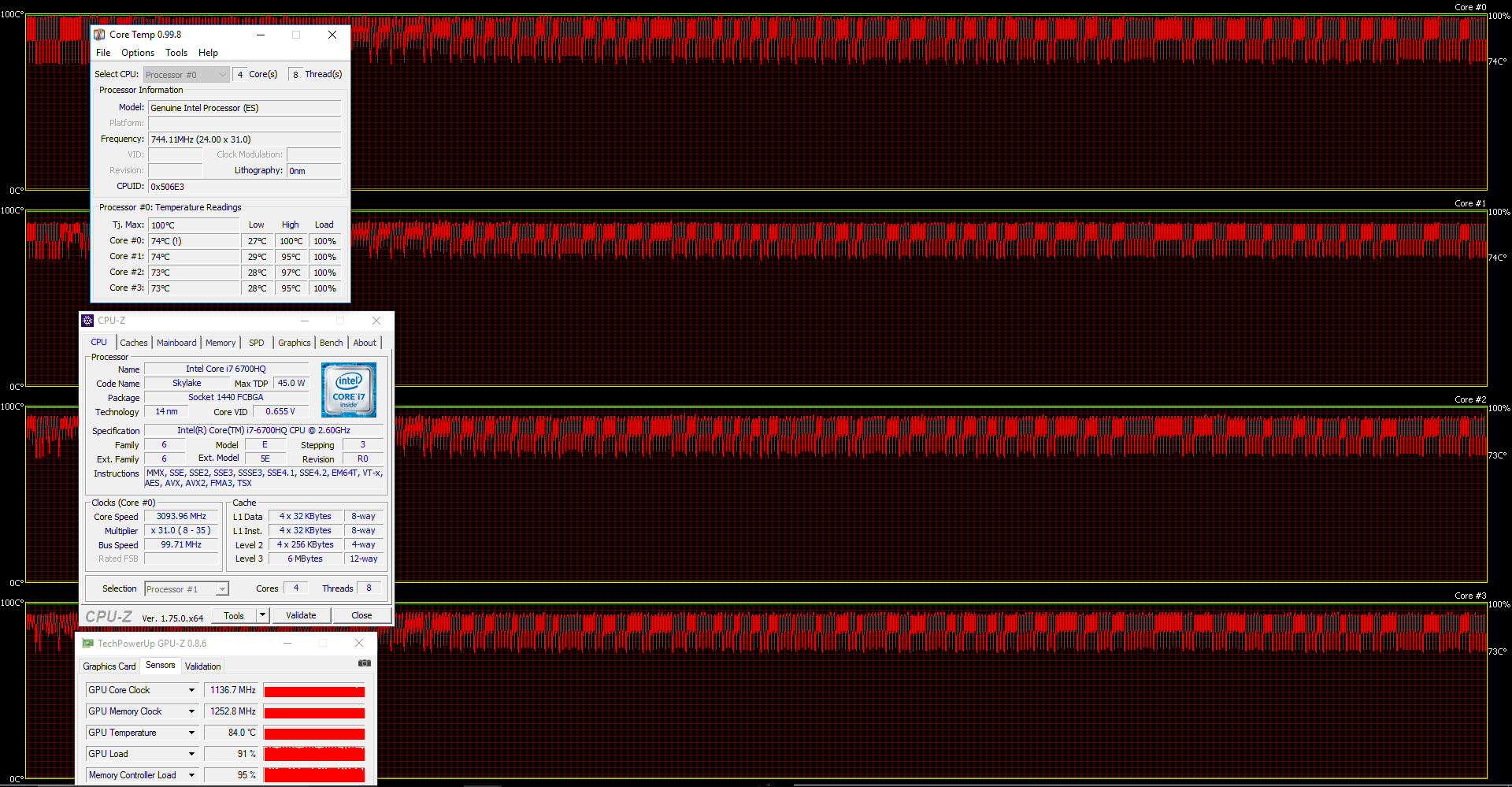Click the Core Speed 3093.96 MHz value
Viewport: 1512px width, 787px height.
(181, 517)
